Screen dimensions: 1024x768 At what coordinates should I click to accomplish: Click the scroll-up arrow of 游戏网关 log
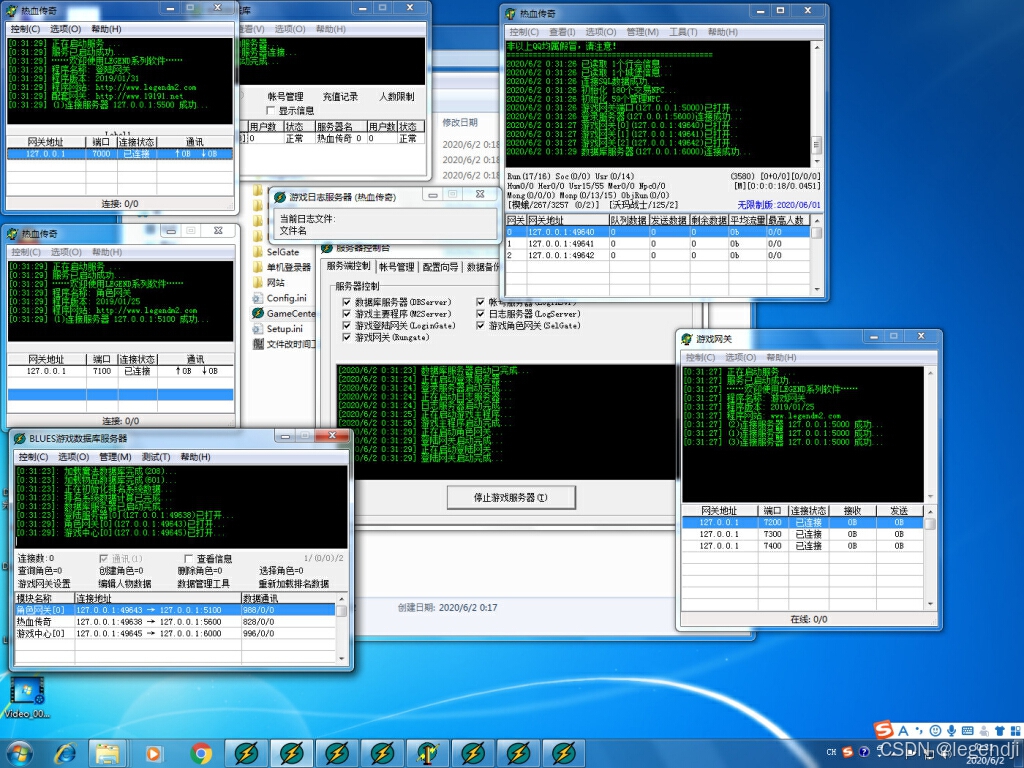(x=930, y=372)
